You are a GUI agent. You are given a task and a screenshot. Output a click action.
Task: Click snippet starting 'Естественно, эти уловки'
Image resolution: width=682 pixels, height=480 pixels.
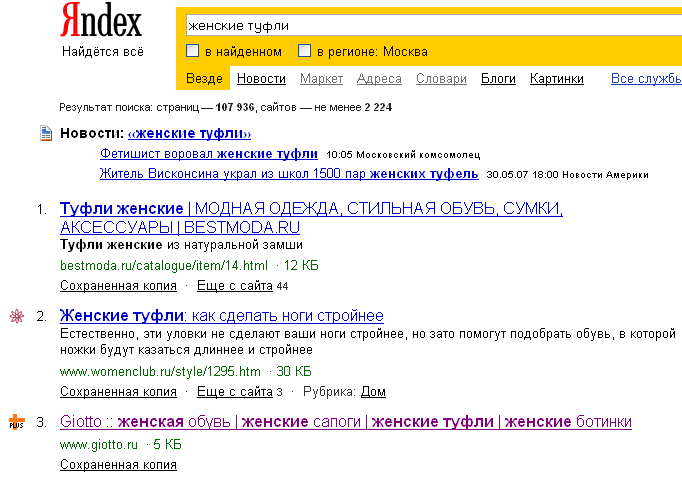point(368,342)
